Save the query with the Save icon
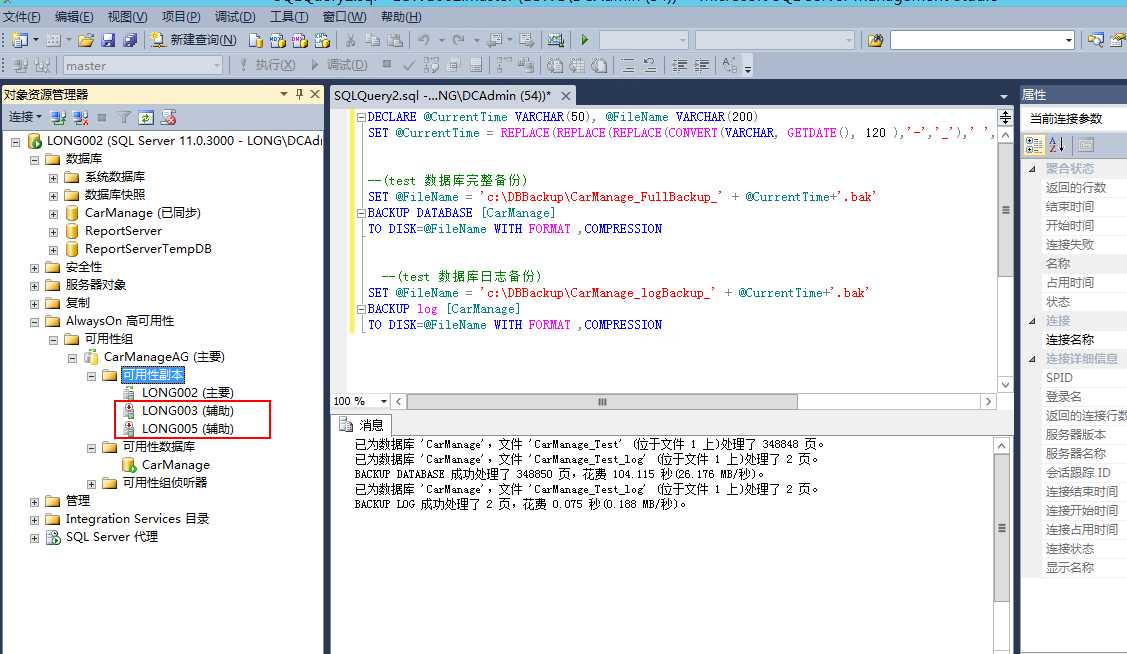1127x654 pixels. [x=108, y=40]
